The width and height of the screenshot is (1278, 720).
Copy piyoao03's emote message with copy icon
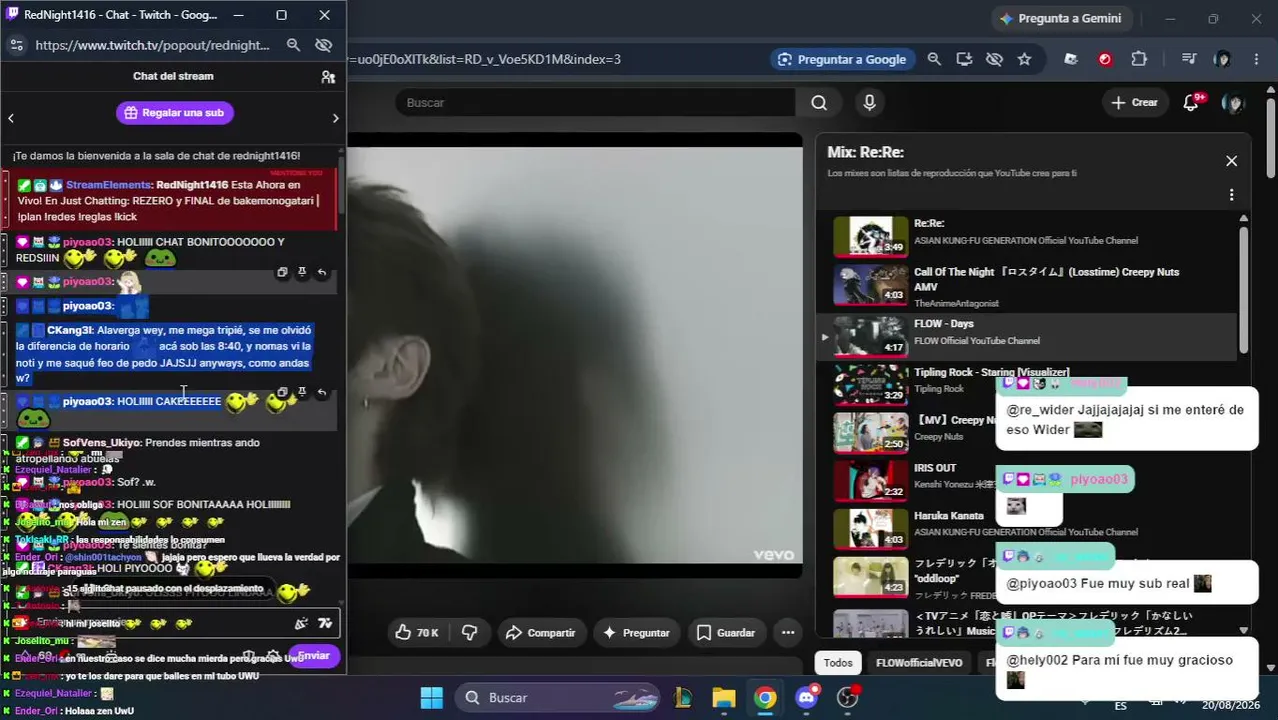click(x=282, y=272)
